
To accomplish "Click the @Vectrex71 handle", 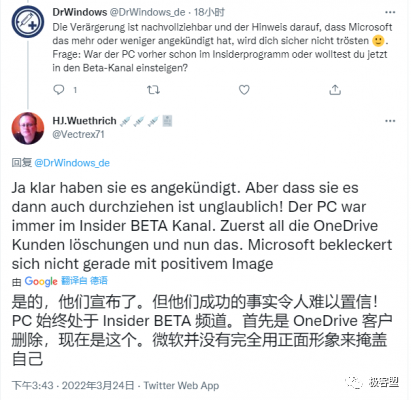I will pos(78,134).
